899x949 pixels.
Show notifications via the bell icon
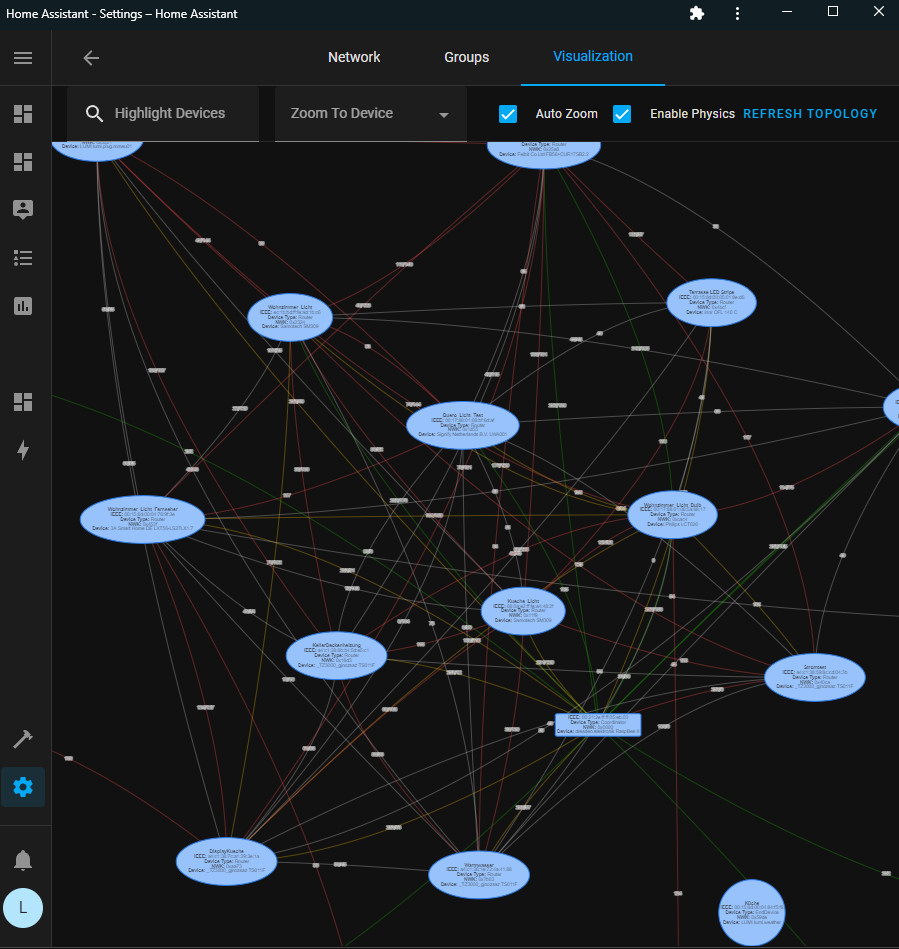pos(23,860)
